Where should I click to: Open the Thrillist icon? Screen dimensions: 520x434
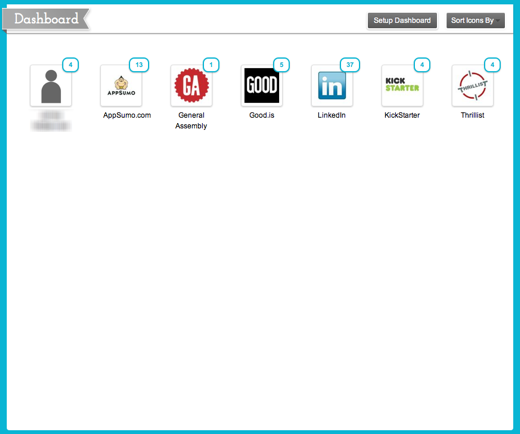click(x=473, y=86)
